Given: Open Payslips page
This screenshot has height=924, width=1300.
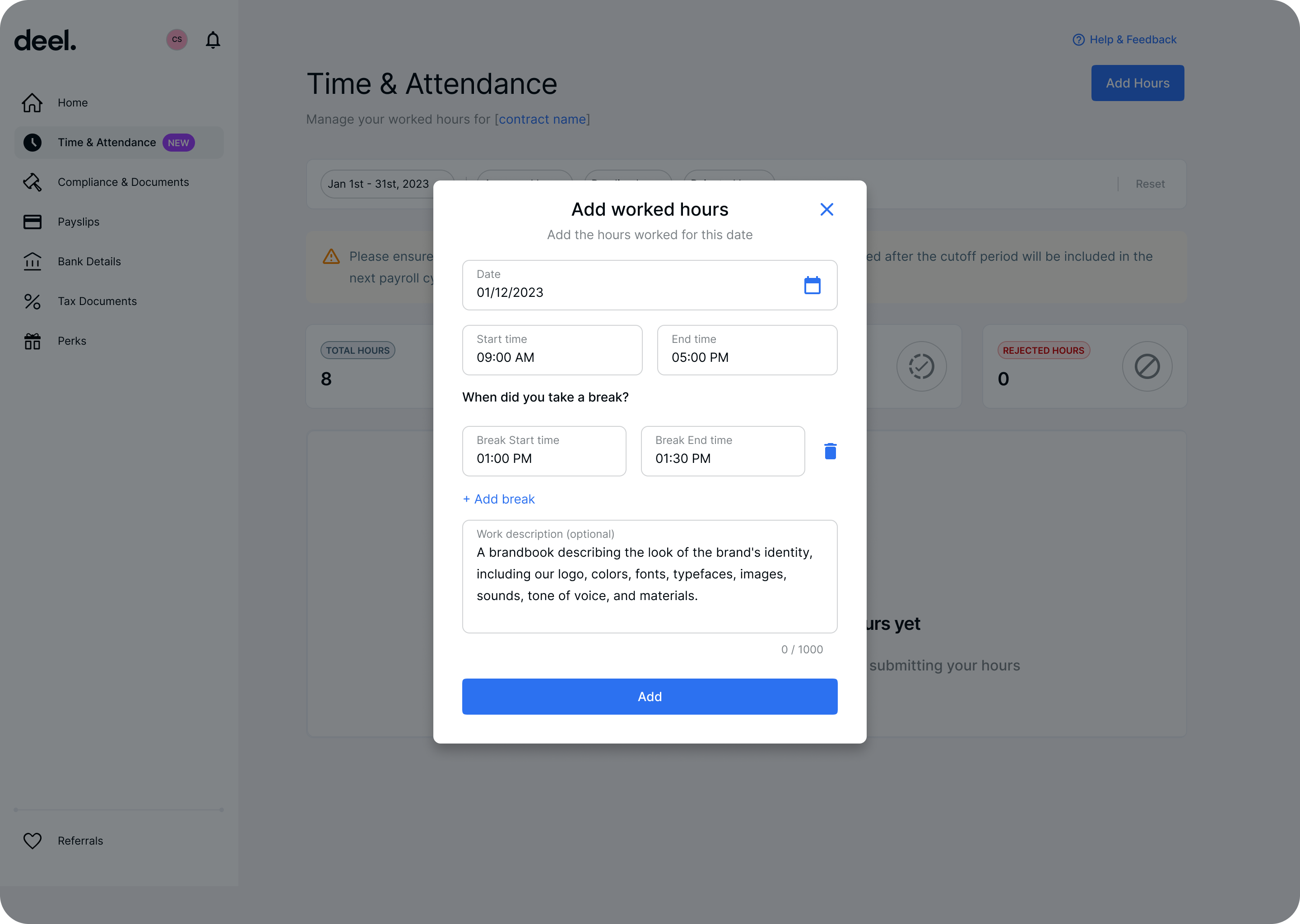Looking at the screenshot, I should (x=119, y=222).
